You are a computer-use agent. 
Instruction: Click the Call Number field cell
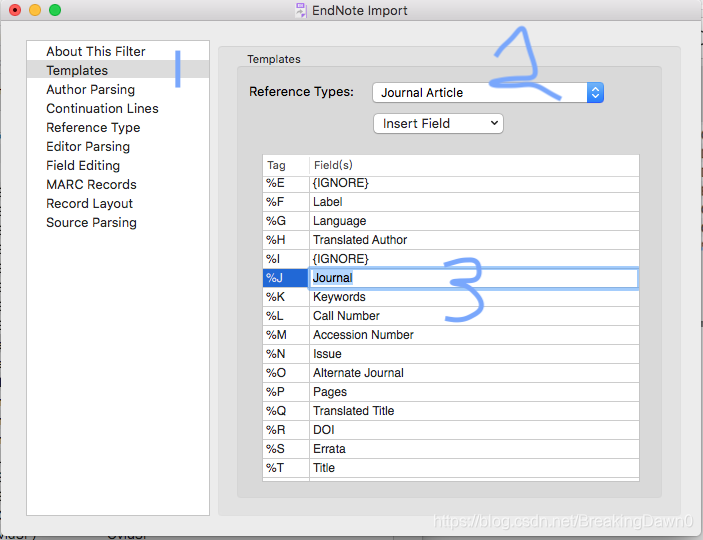pyautogui.click(x=474, y=316)
